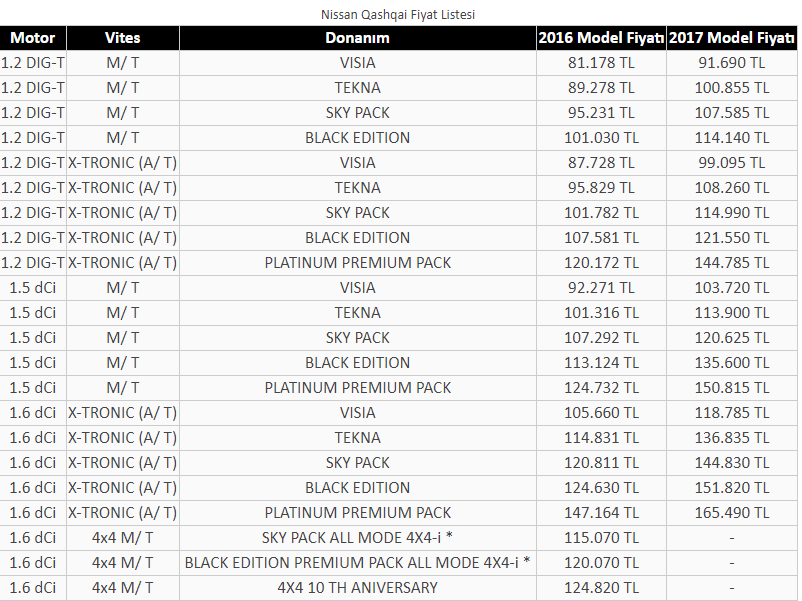Select the 113.124 TL price cell

(601, 363)
